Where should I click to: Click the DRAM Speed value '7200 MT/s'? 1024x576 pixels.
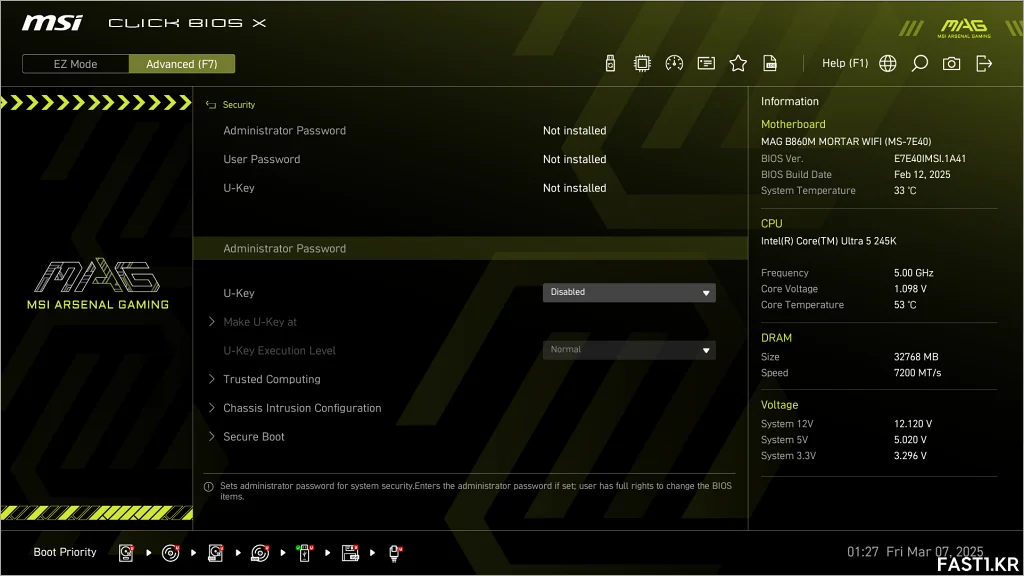tap(917, 373)
